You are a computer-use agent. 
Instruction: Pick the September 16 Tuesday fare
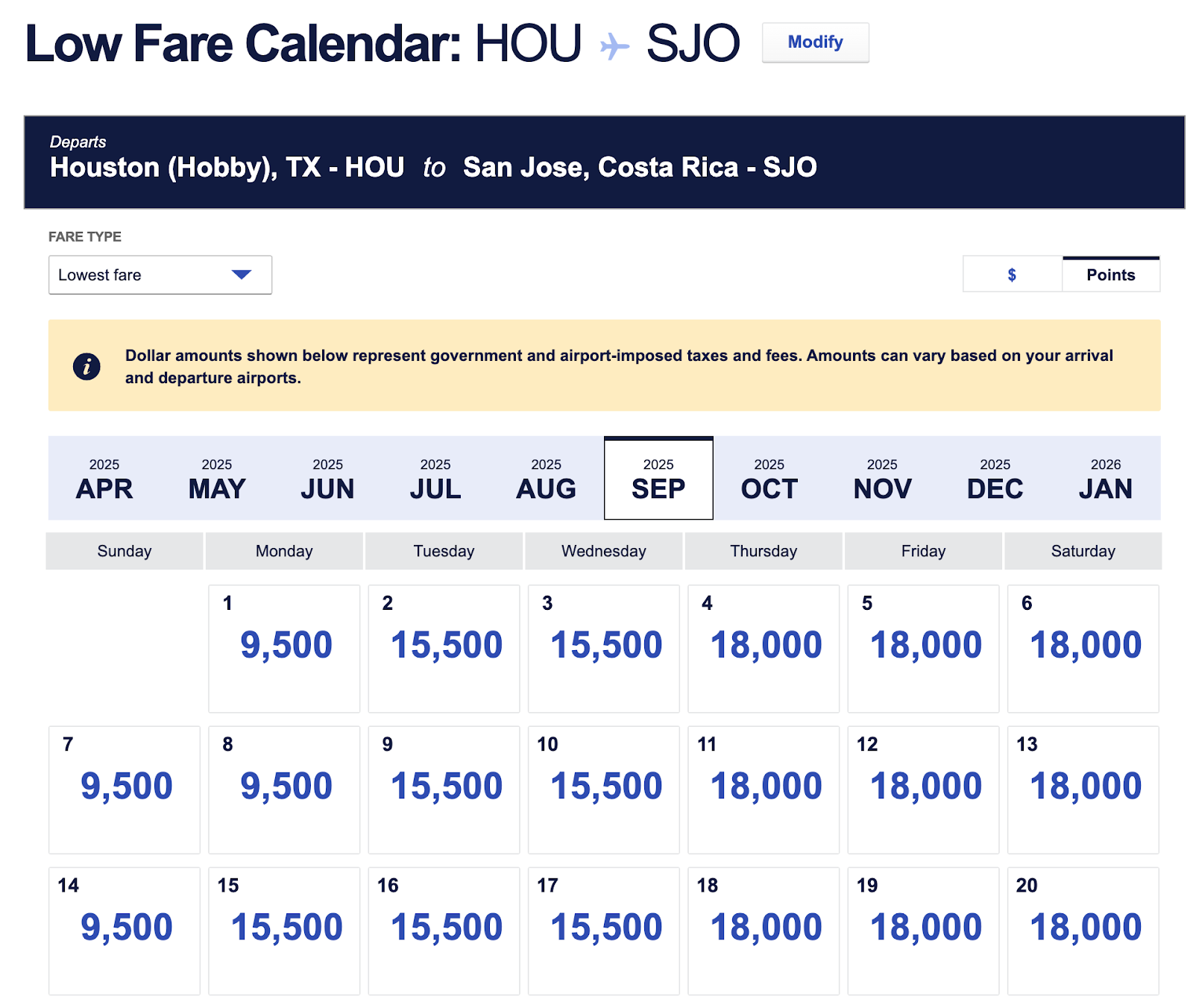coord(445,929)
